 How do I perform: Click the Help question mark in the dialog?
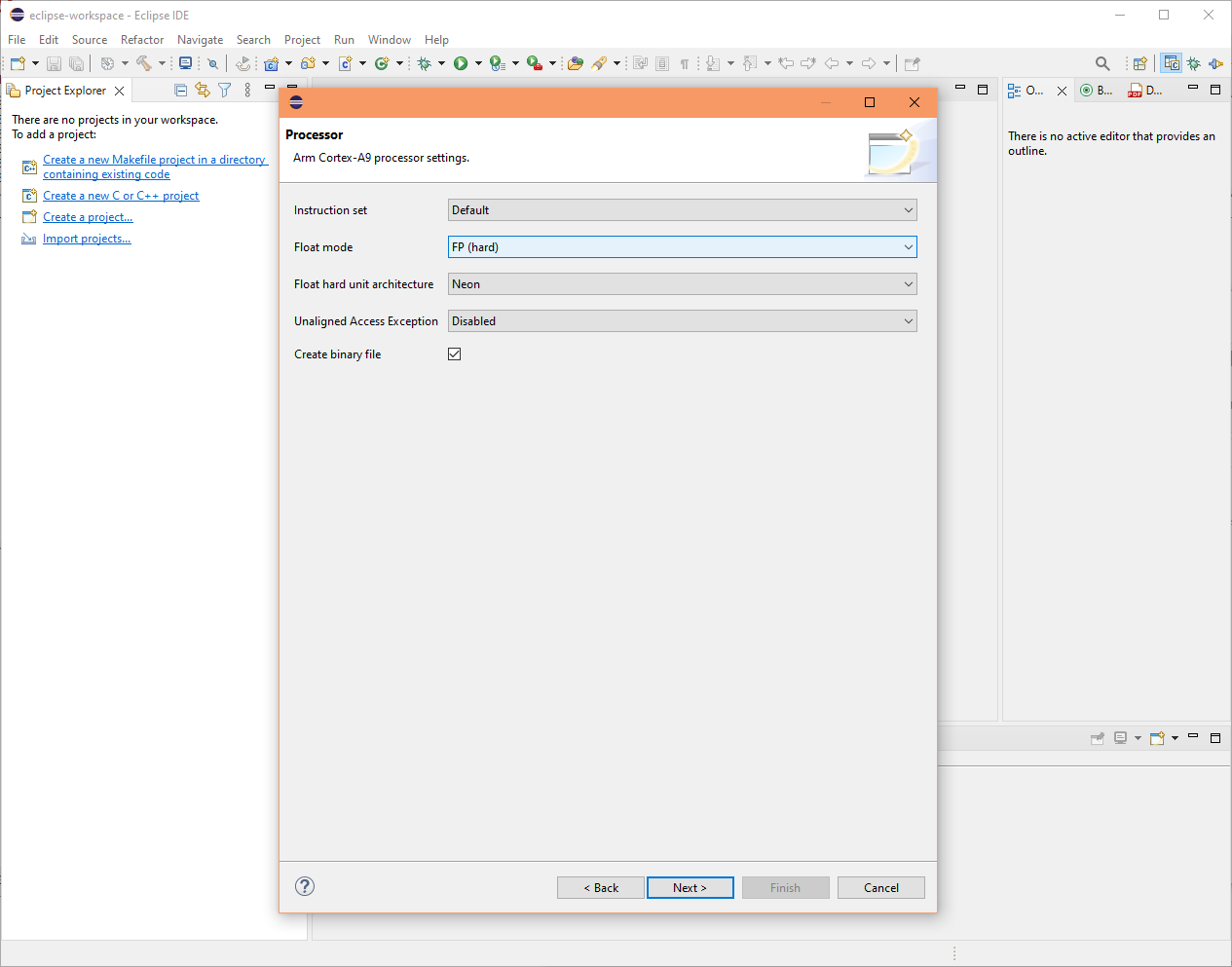pos(305,886)
